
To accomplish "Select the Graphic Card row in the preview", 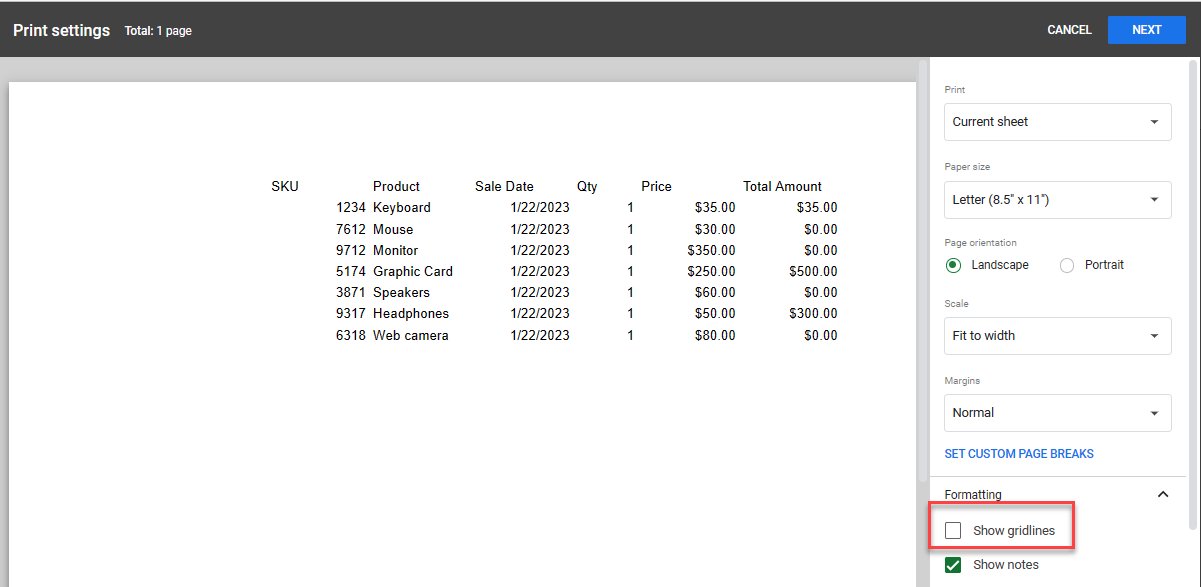I will pos(412,271).
